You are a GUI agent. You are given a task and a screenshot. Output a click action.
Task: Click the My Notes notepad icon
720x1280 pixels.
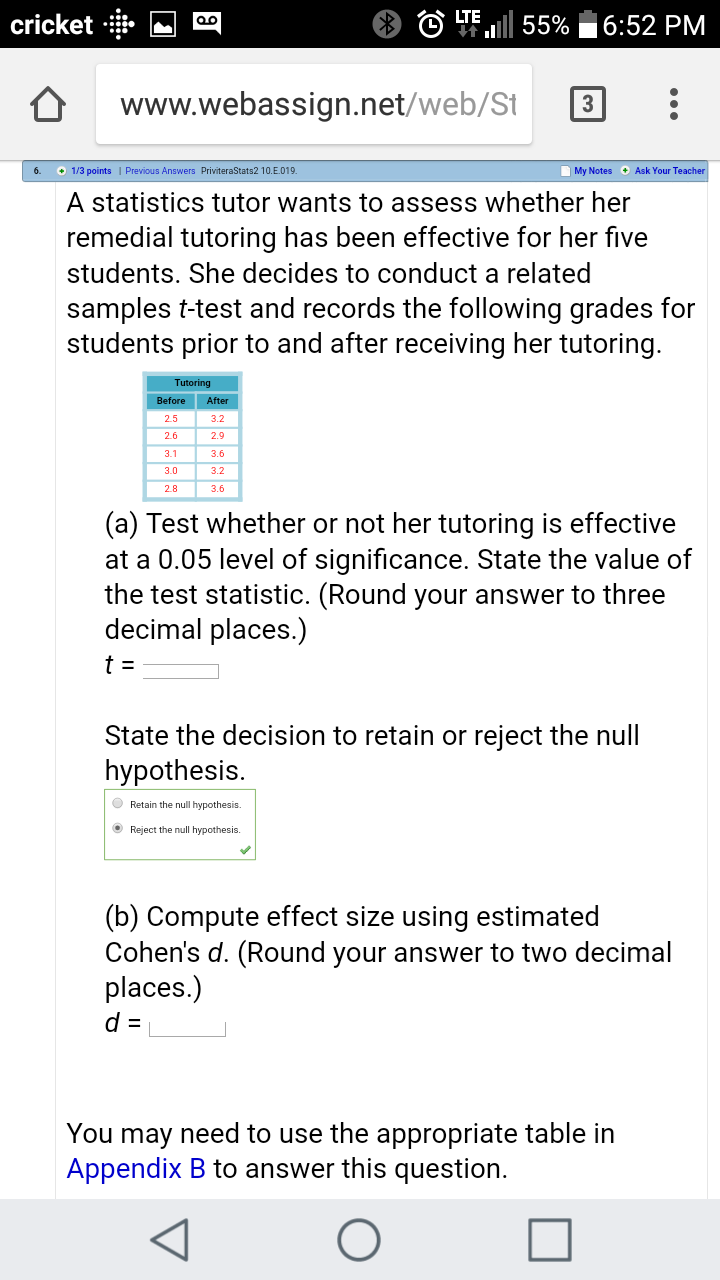pos(567,171)
